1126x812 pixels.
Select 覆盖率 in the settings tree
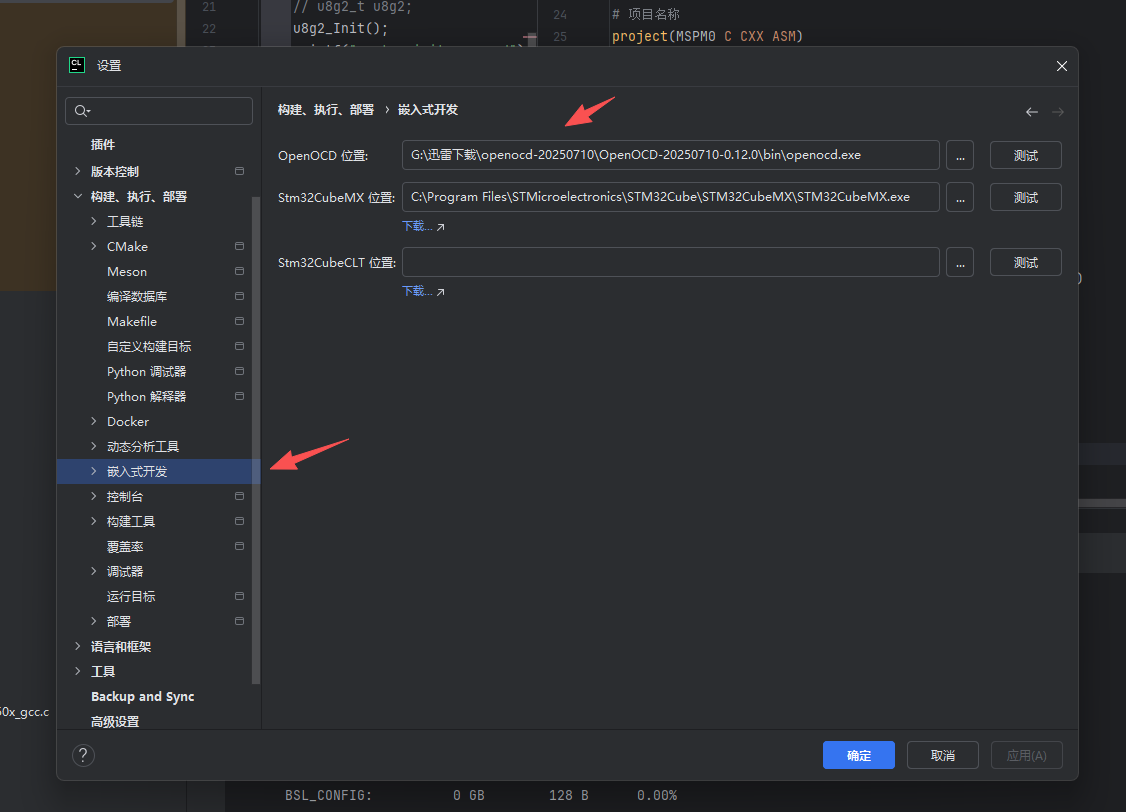125,546
